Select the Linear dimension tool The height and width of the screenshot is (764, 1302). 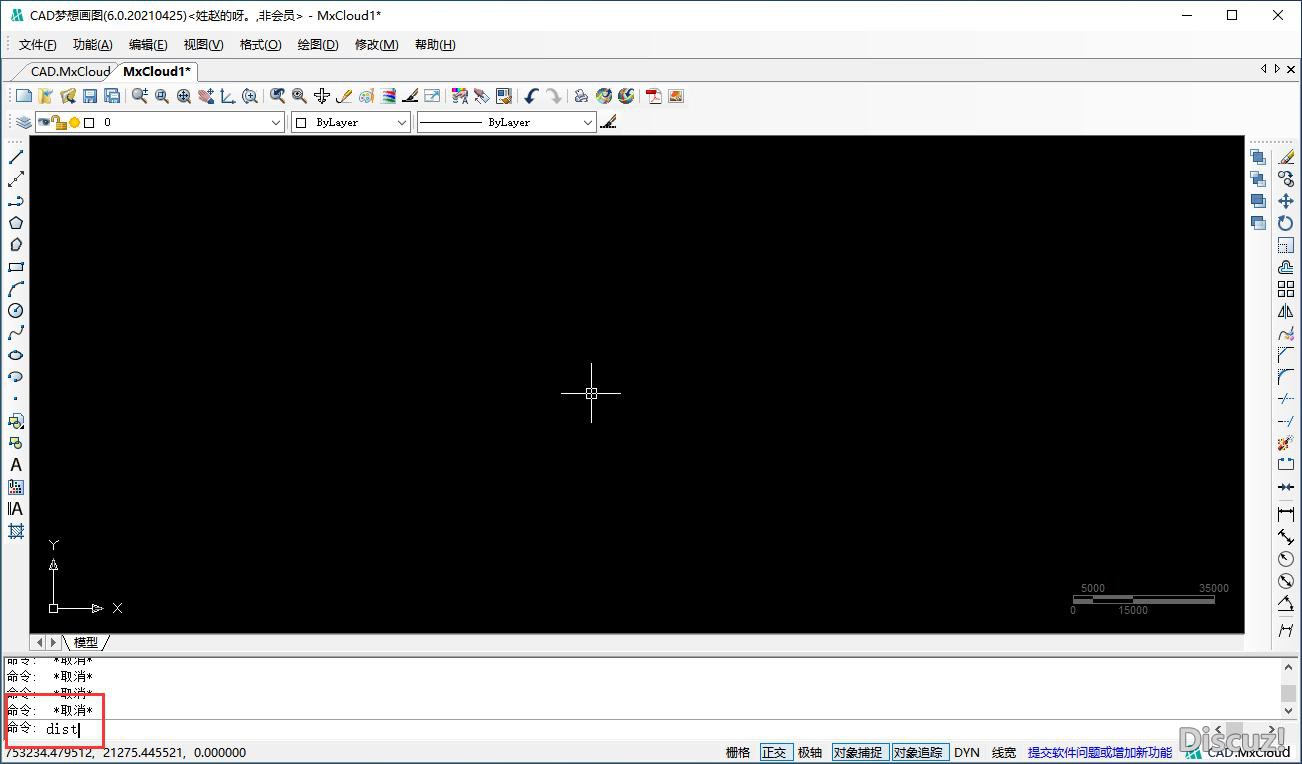coord(1286,514)
